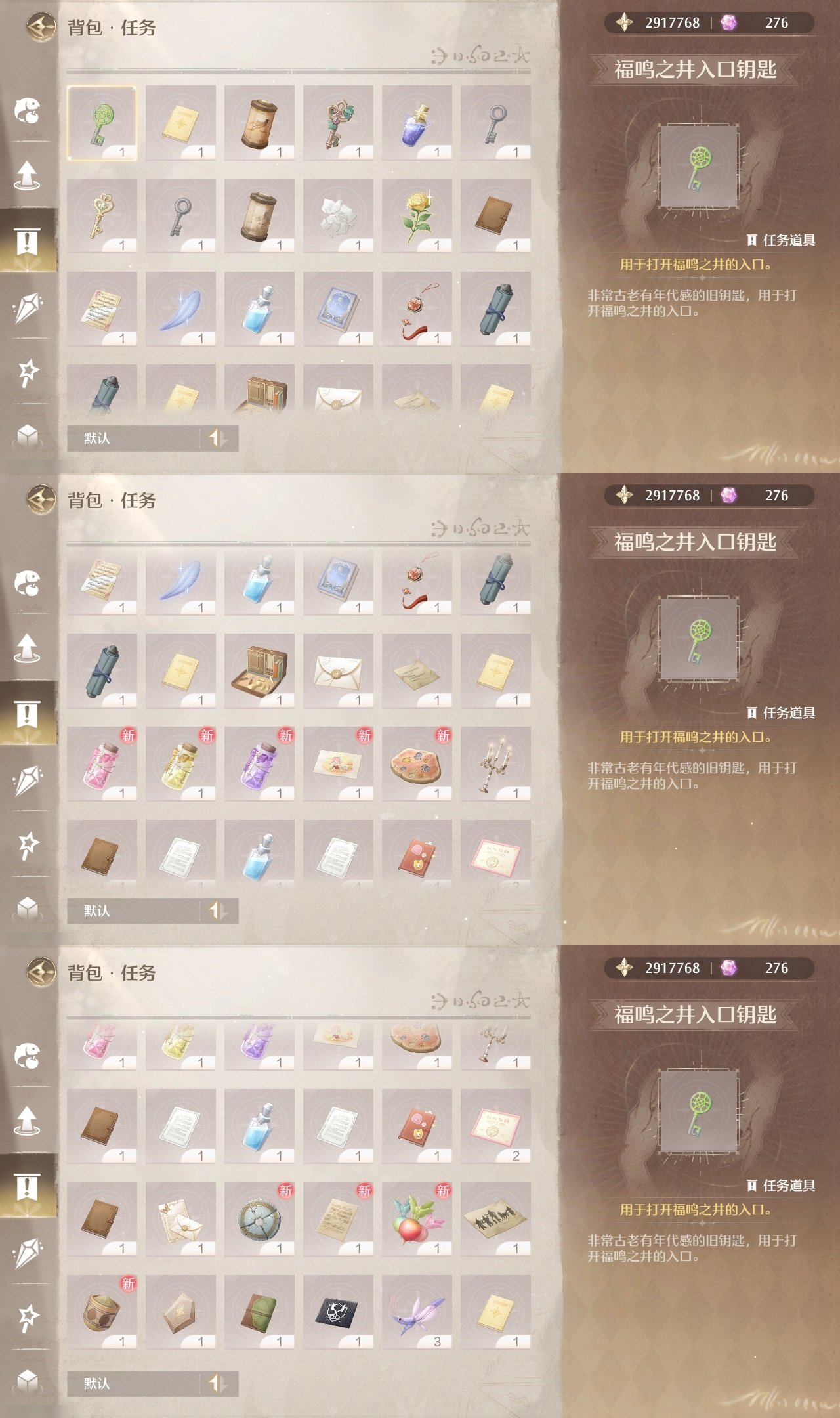Select the new decorated pizza item
This screenshot has width=840, height=1418.
[417, 764]
